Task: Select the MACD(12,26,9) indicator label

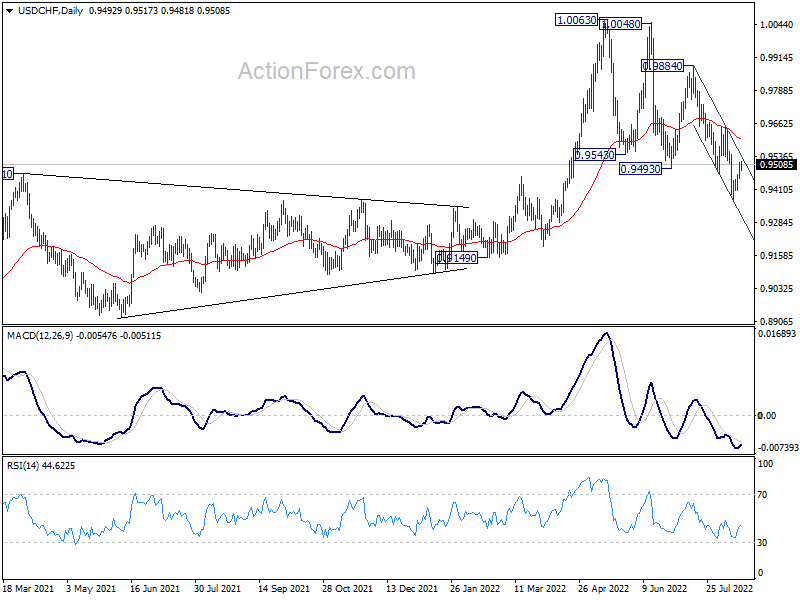Action: tap(40, 336)
